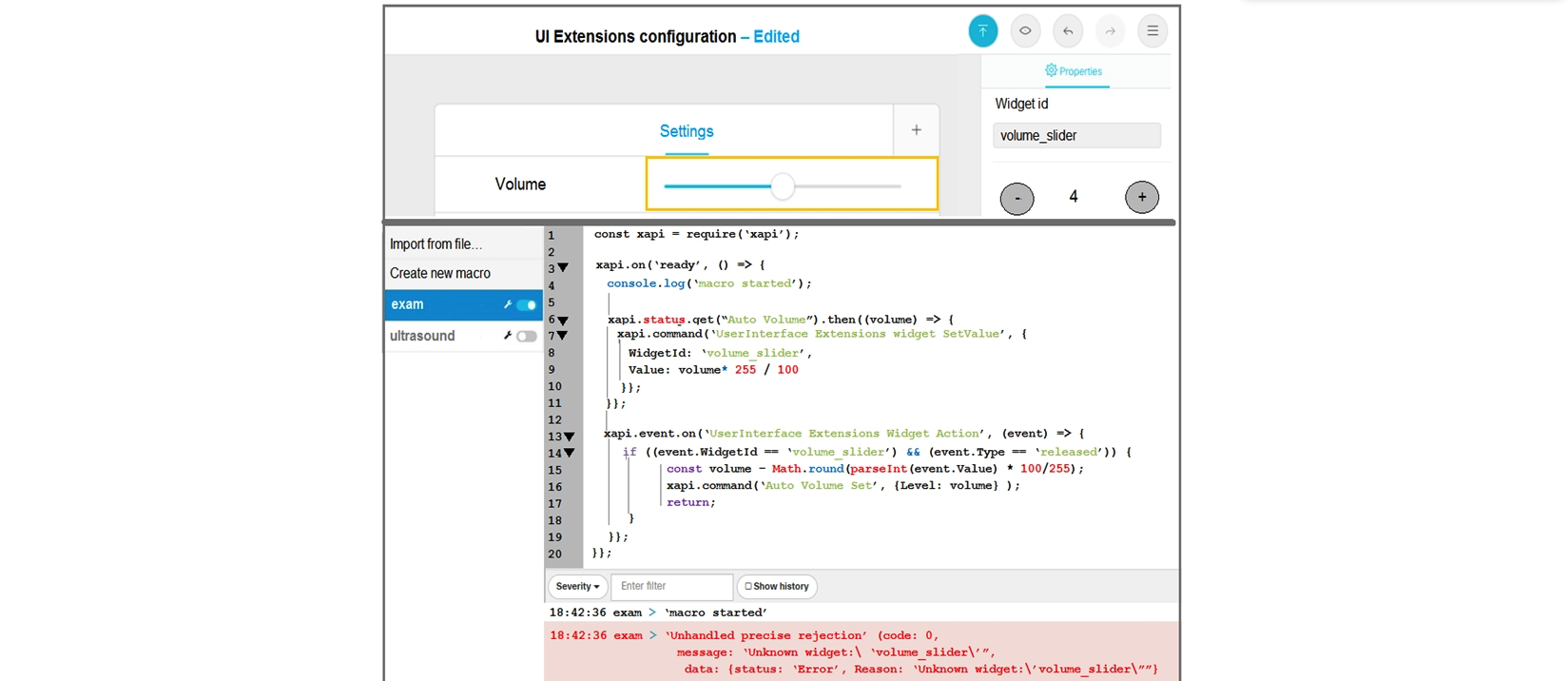Collapse the code fold at line 7
The width and height of the screenshot is (1568, 681).
point(563,336)
